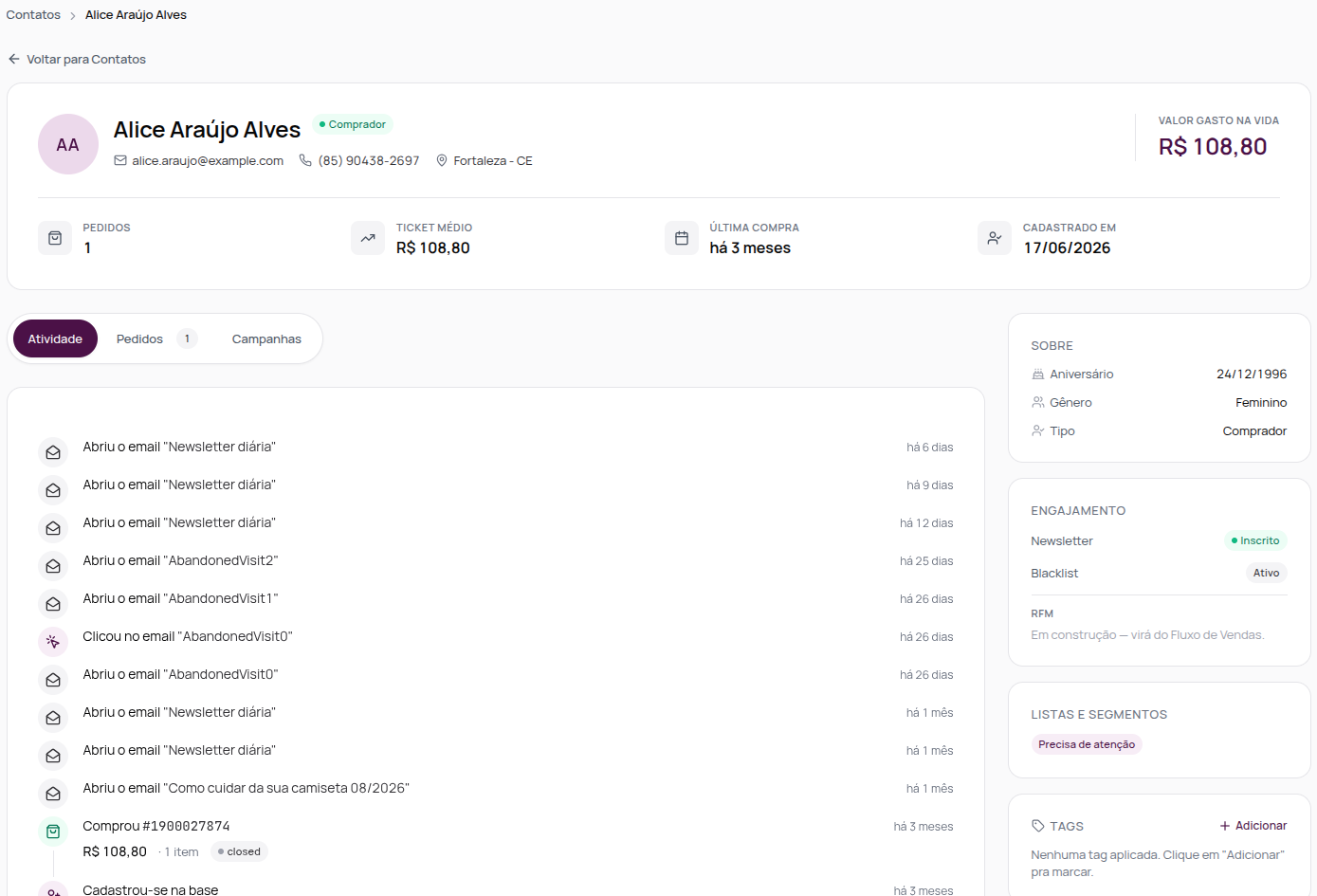
Task: Go back via Voltar para Contatos link
Action: point(77,59)
